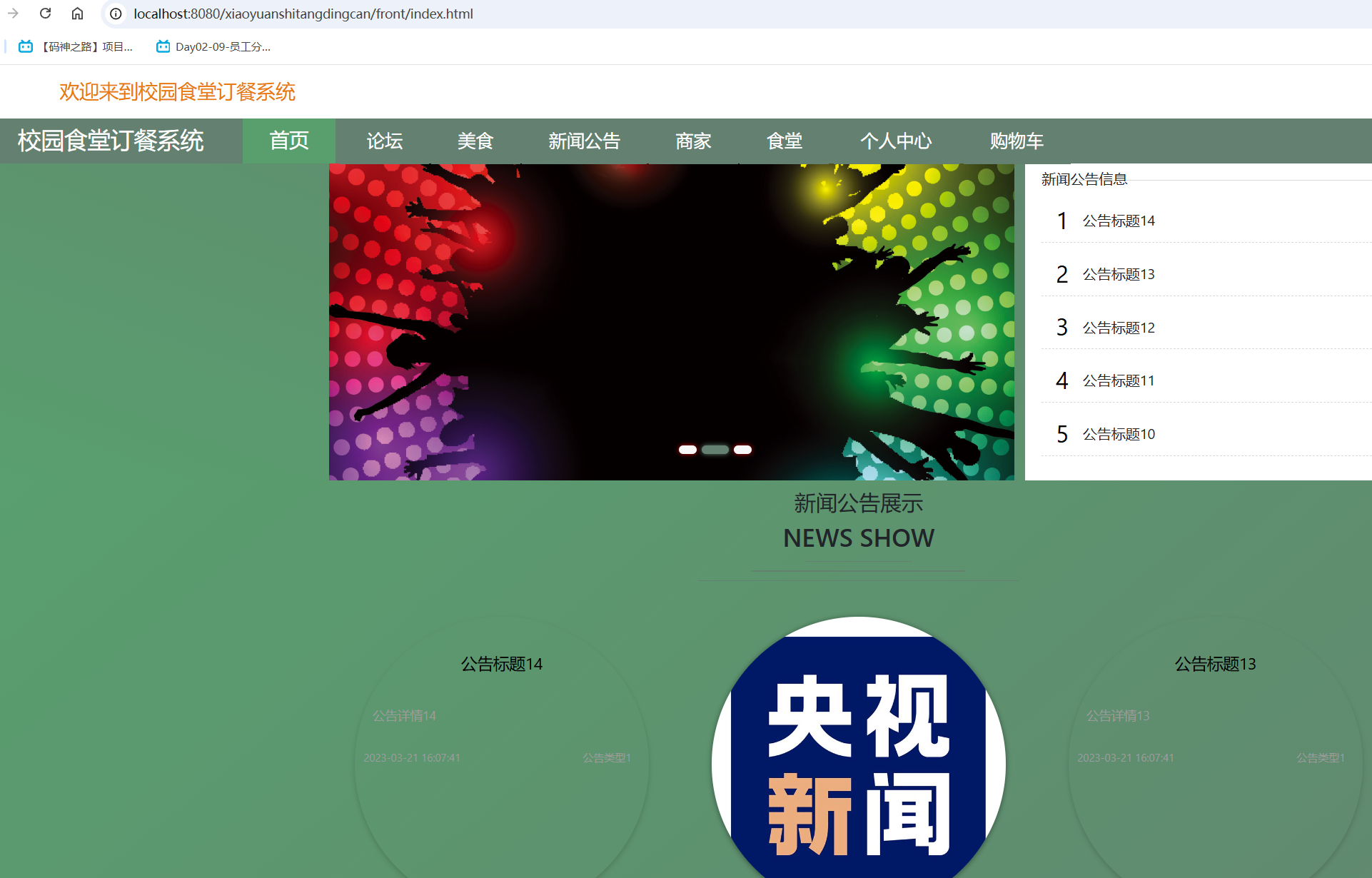This screenshot has width=1372, height=878.
Task: Click the localhost address bar URL
Action: pos(303,14)
